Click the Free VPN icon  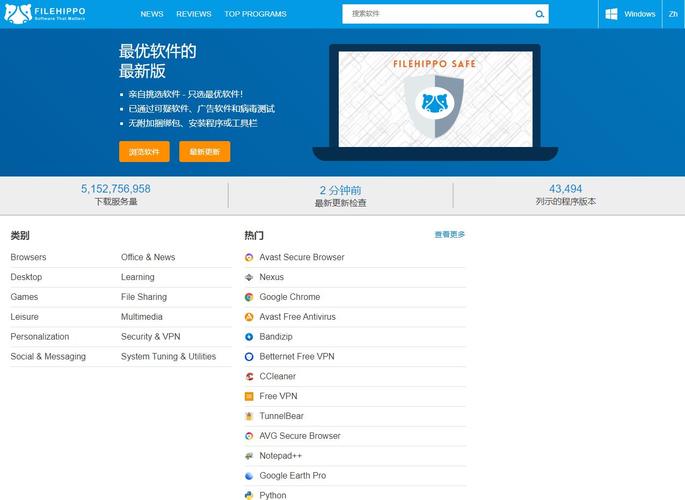249,397
